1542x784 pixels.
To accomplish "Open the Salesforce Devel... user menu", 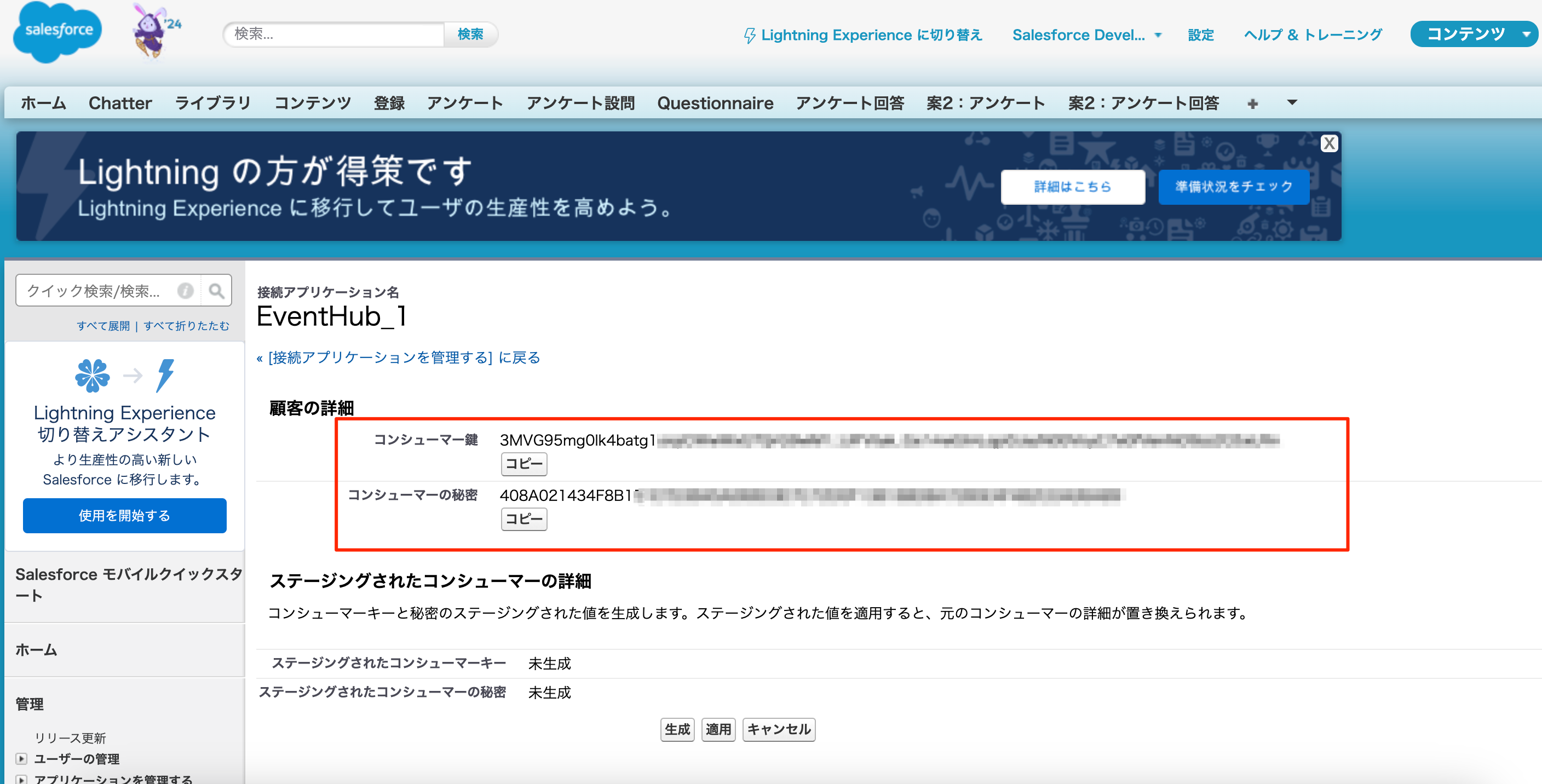I will pyautogui.click(x=1086, y=34).
